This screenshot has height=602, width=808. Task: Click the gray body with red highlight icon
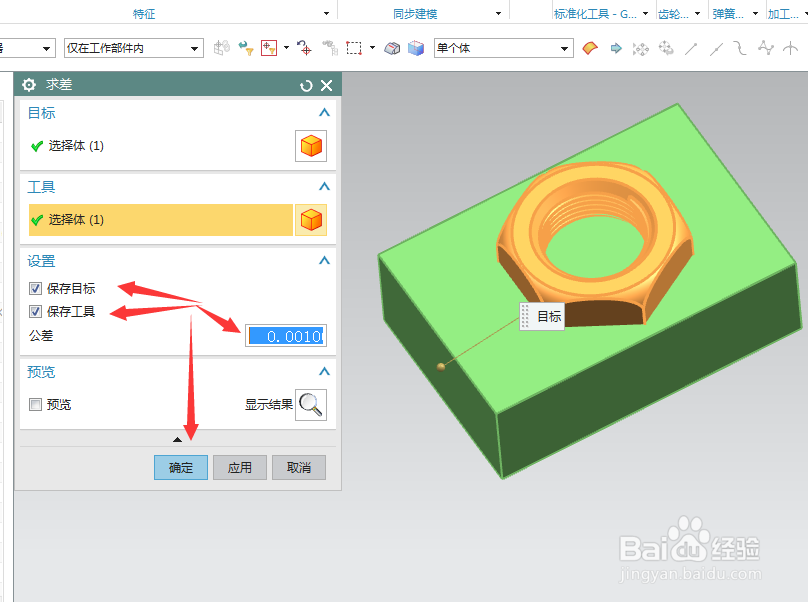pos(392,48)
